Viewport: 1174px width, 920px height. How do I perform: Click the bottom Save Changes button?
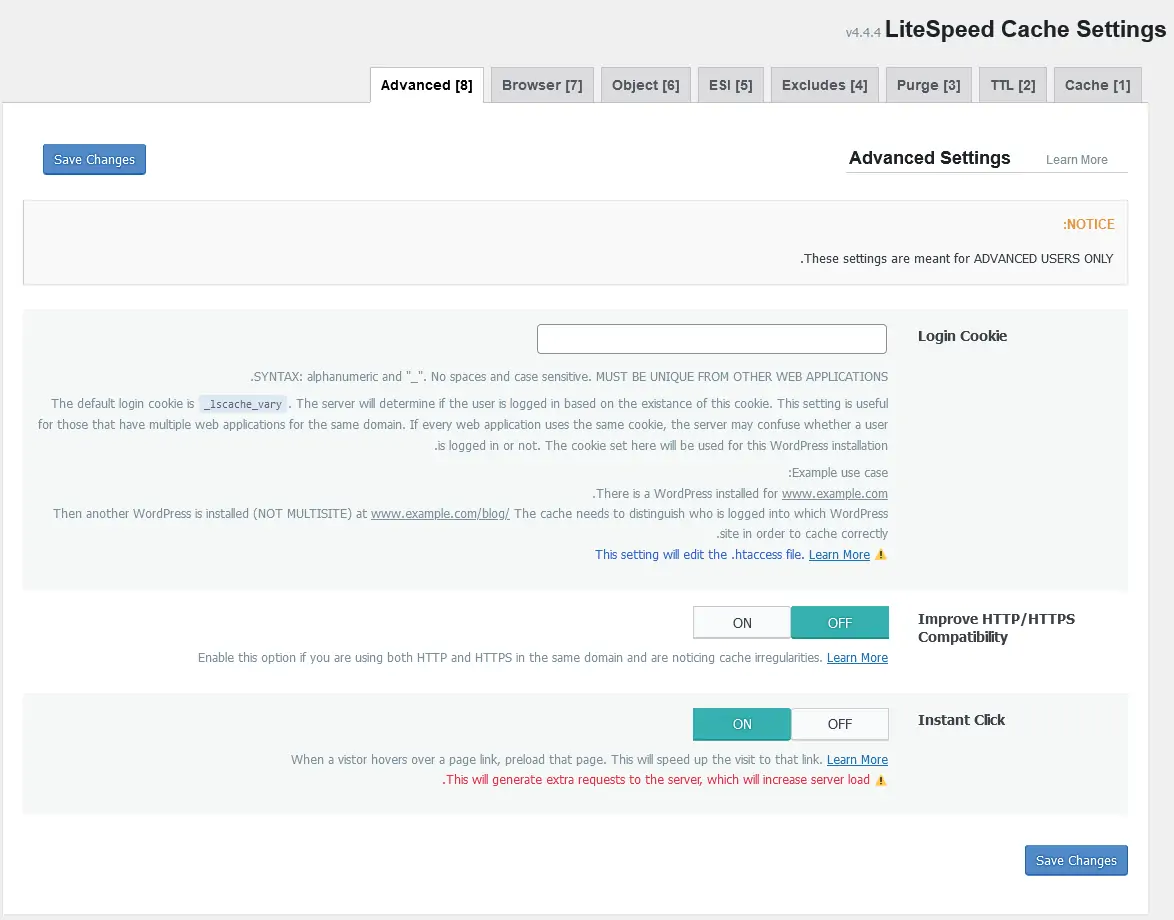pos(1076,860)
